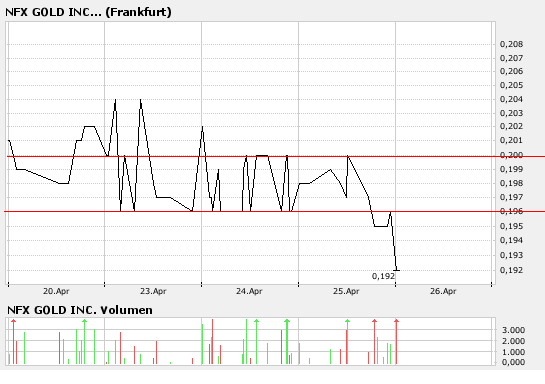Click the last price annotation 0,192 near chart line
The height and width of the screenshot is (384, 545).
click(x=383, y=276)
